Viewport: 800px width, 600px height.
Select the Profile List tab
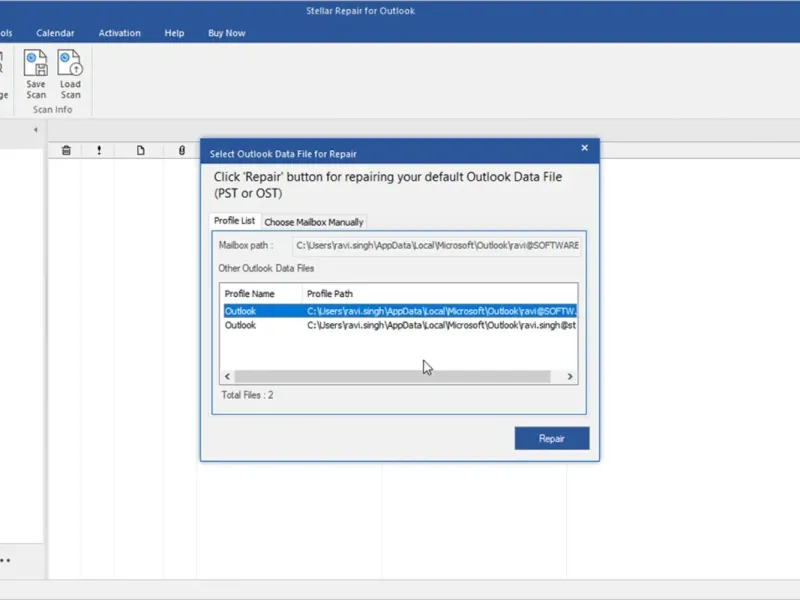coord(235,221)
